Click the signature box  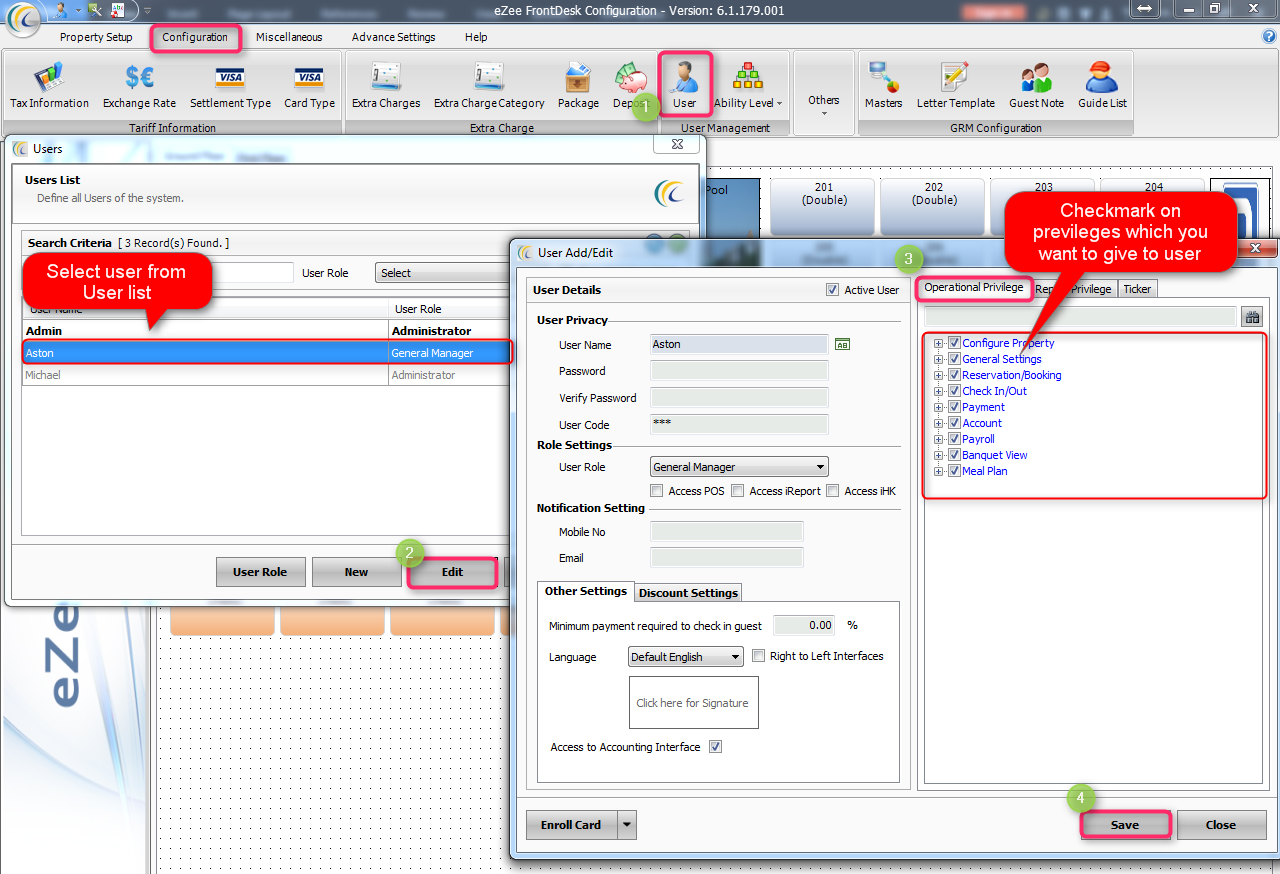pos(693,703)
